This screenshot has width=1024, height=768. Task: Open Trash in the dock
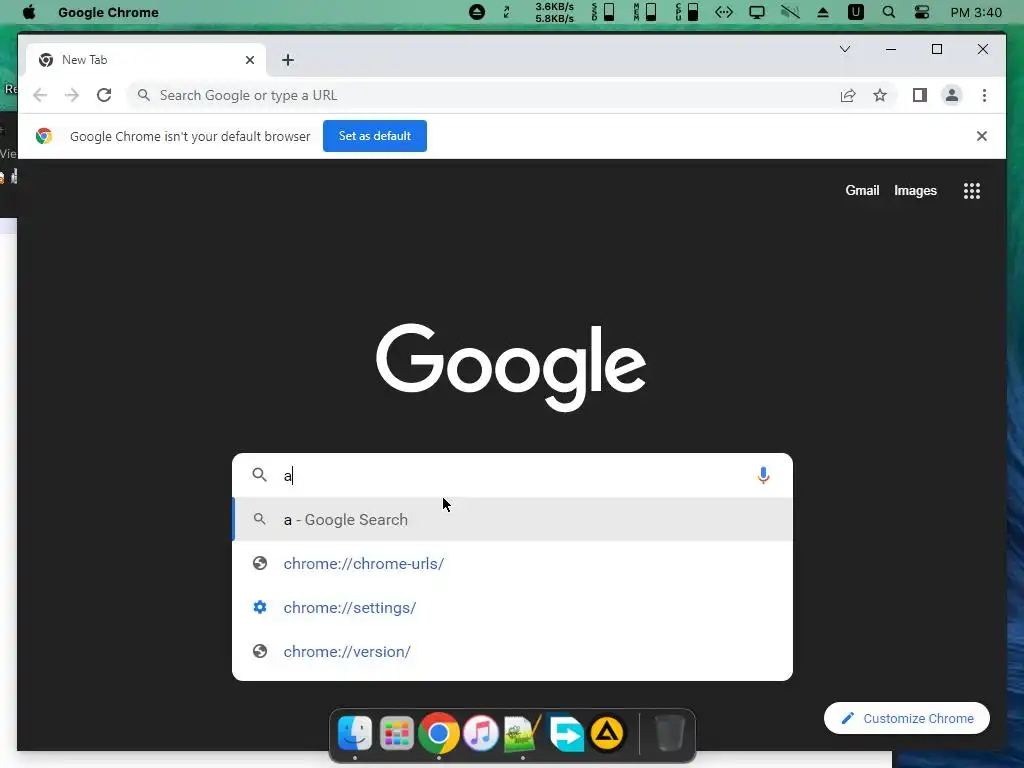tap(669, 733)
